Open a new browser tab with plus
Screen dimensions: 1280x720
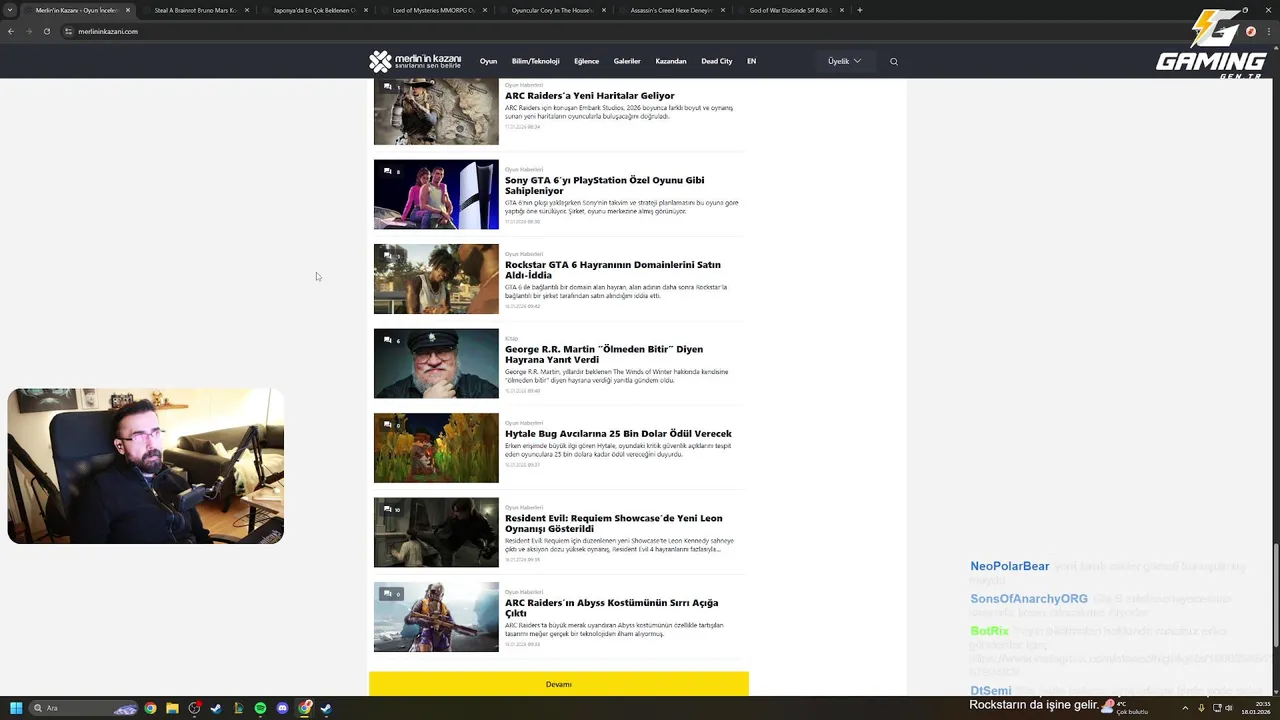point(860,10)
